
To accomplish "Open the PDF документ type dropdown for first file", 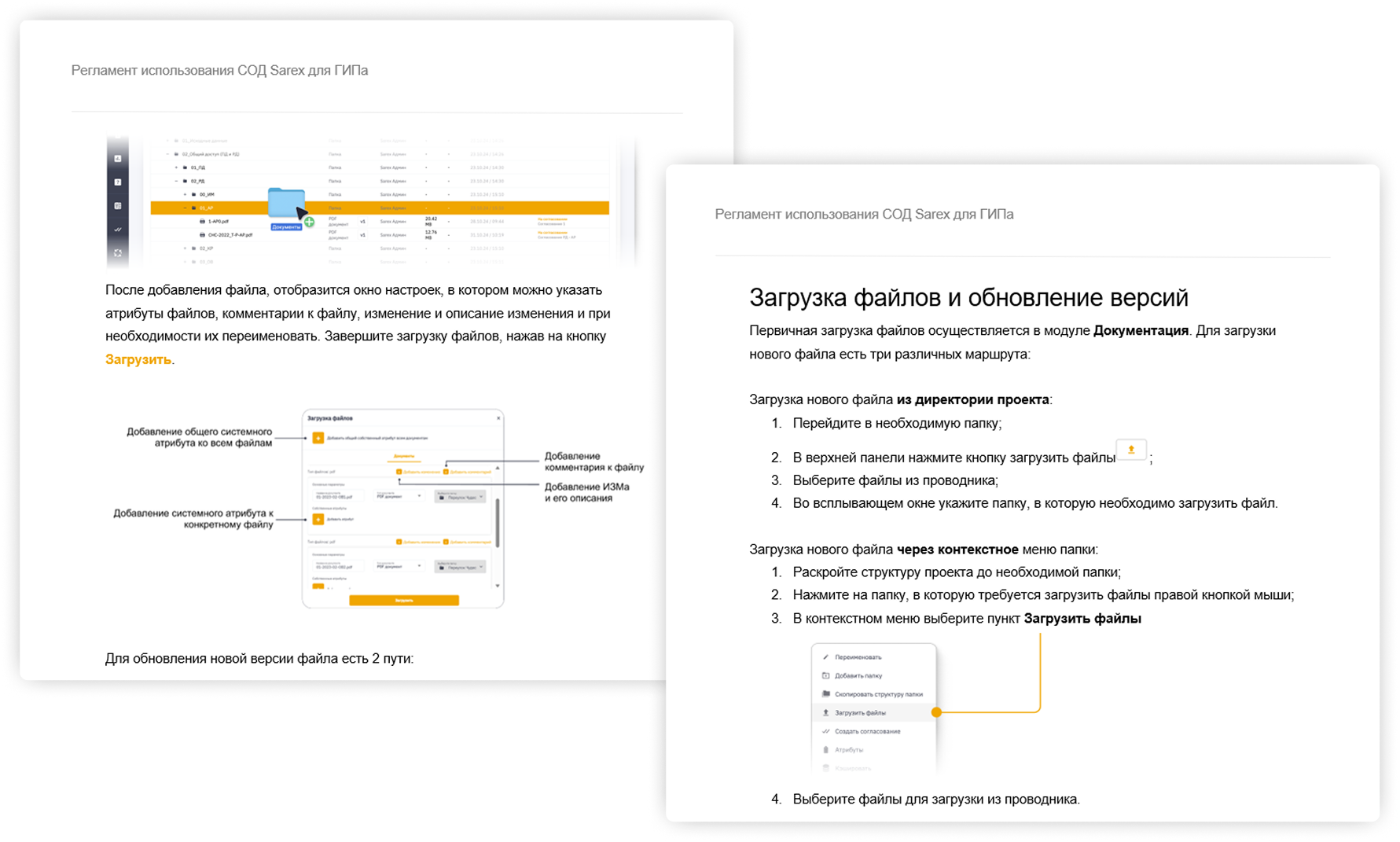I will tap(399, 496).
